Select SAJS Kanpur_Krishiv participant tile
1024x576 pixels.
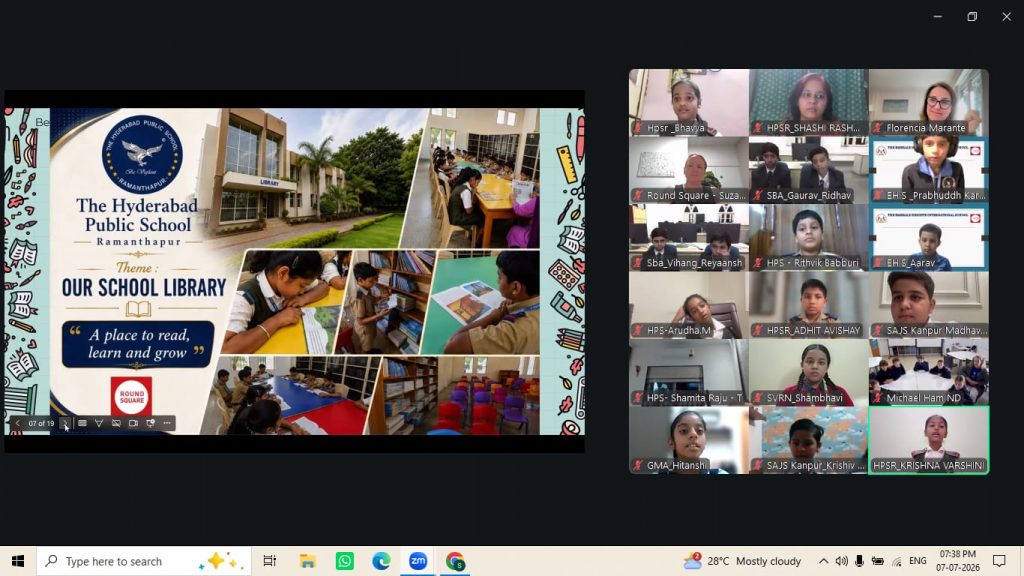808,440
